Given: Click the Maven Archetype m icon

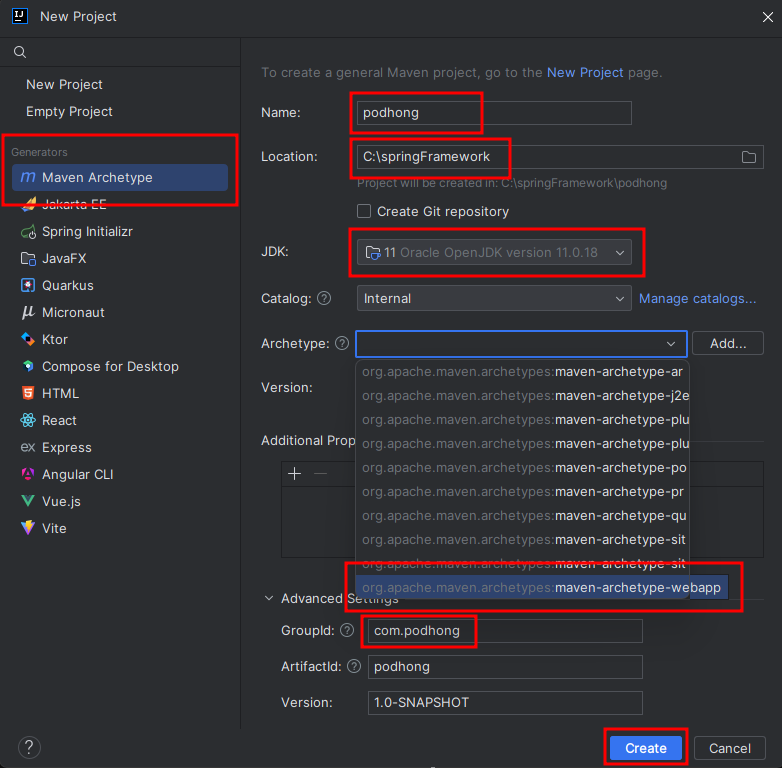Looking at the screenshot, I should click(28, 177).
